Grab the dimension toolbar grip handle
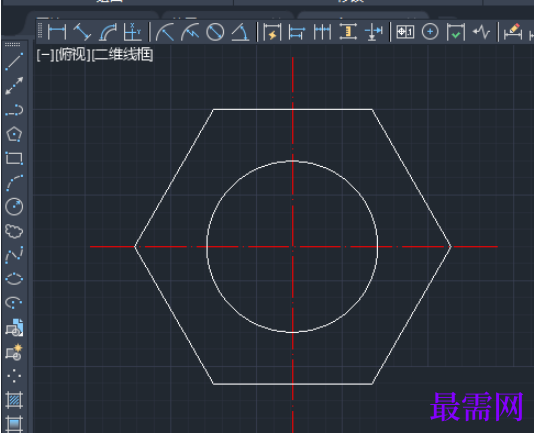 click(40, 31)
